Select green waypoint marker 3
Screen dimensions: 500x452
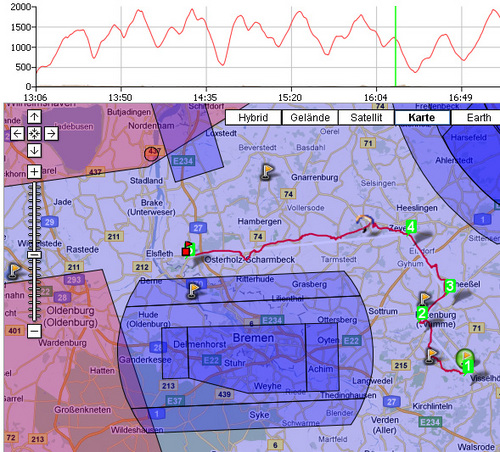coord(450,286)
